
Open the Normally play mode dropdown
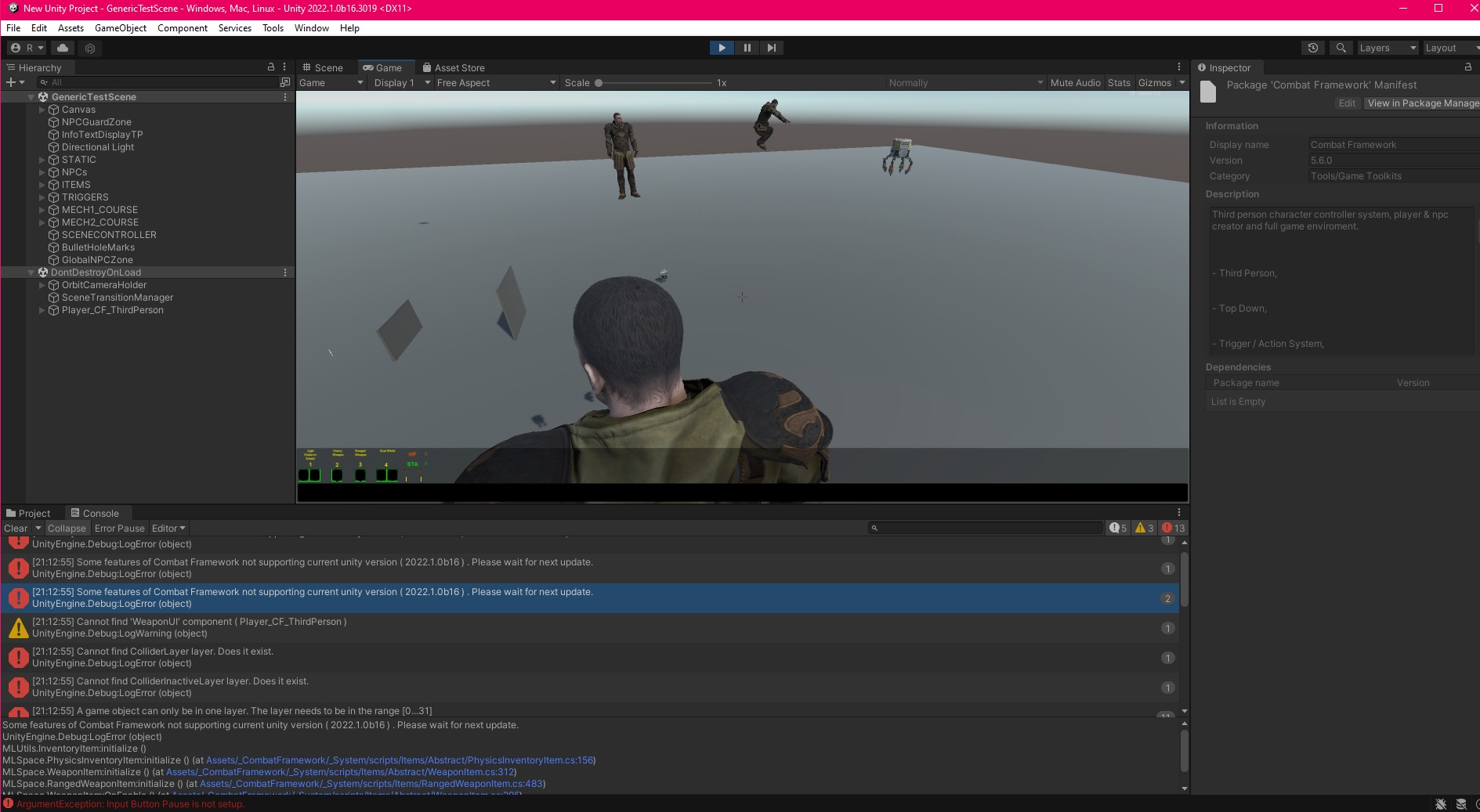[965, 82]
